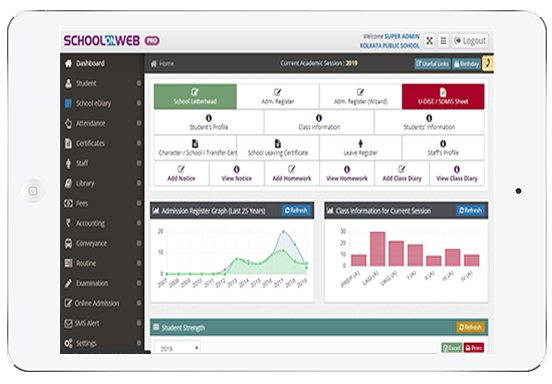The width and height of the screenshot is (552, 384).
Task: Click the Settings gears icon
Action: point(68,343)
